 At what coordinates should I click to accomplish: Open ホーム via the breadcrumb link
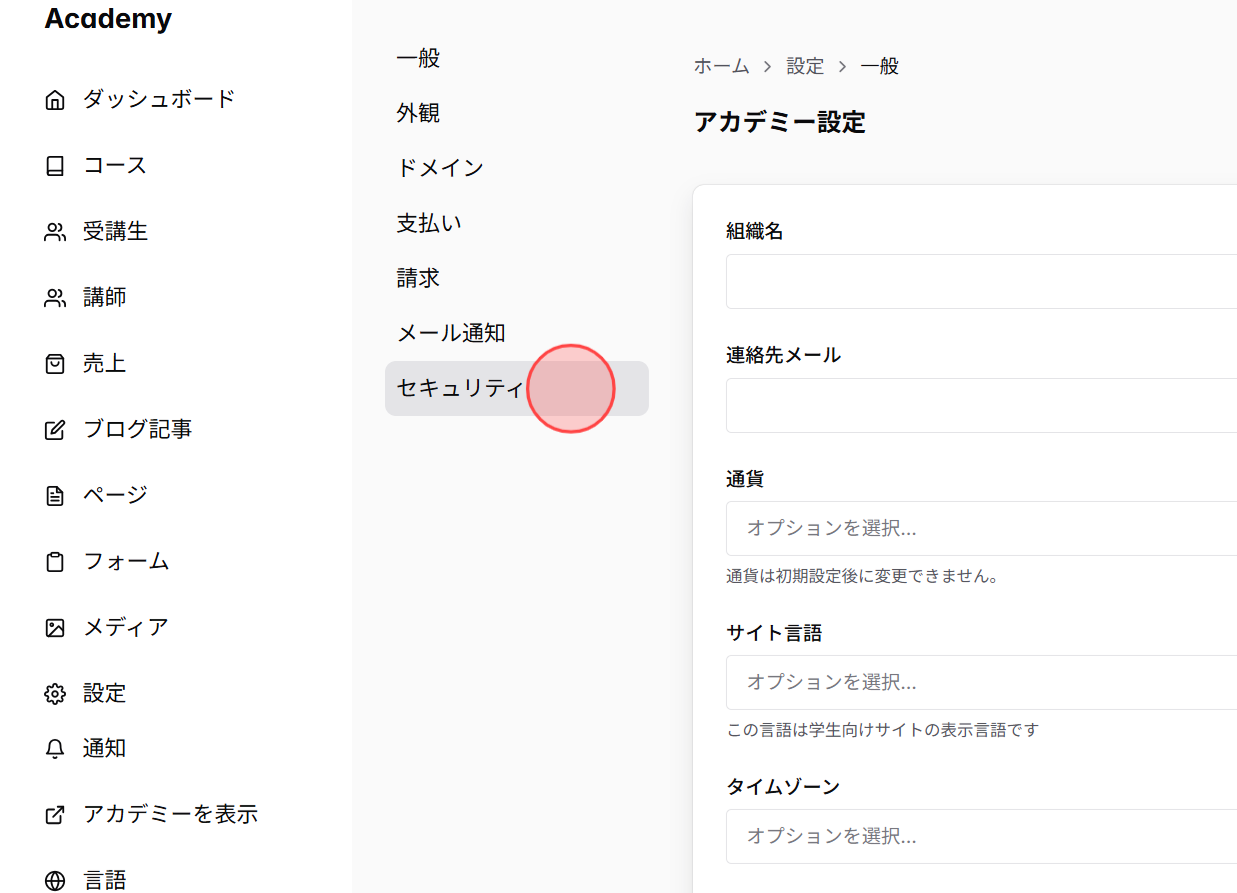[721, 65]
